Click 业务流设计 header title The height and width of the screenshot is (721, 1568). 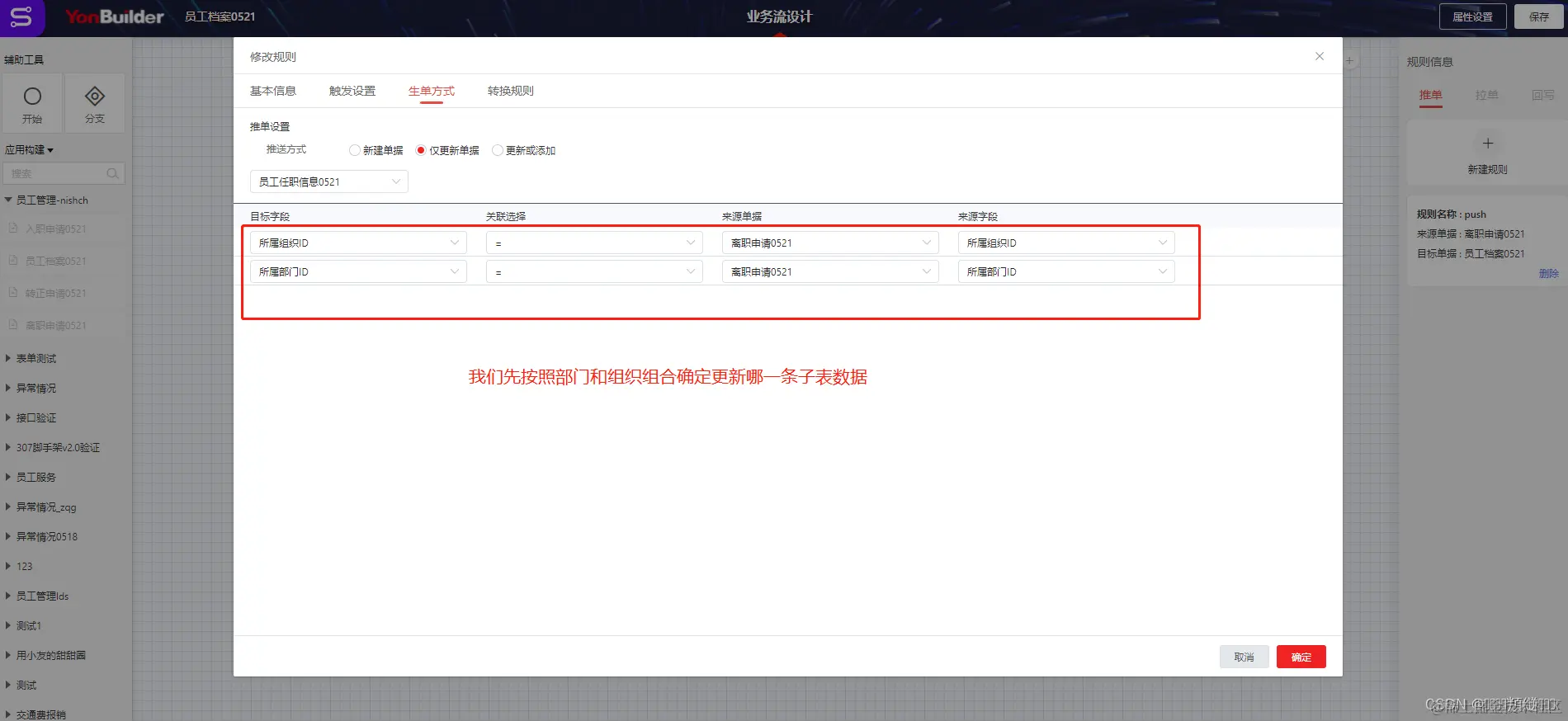pos(780,16)
